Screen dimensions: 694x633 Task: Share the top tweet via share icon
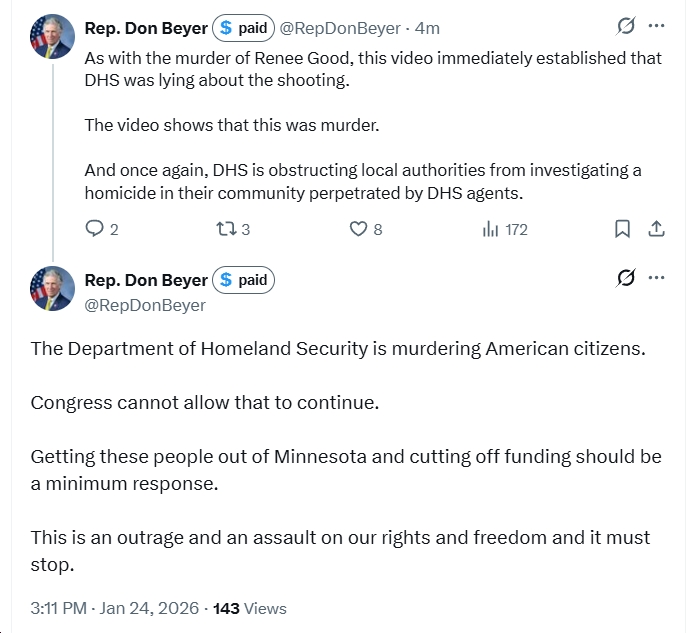pos(657,229)
